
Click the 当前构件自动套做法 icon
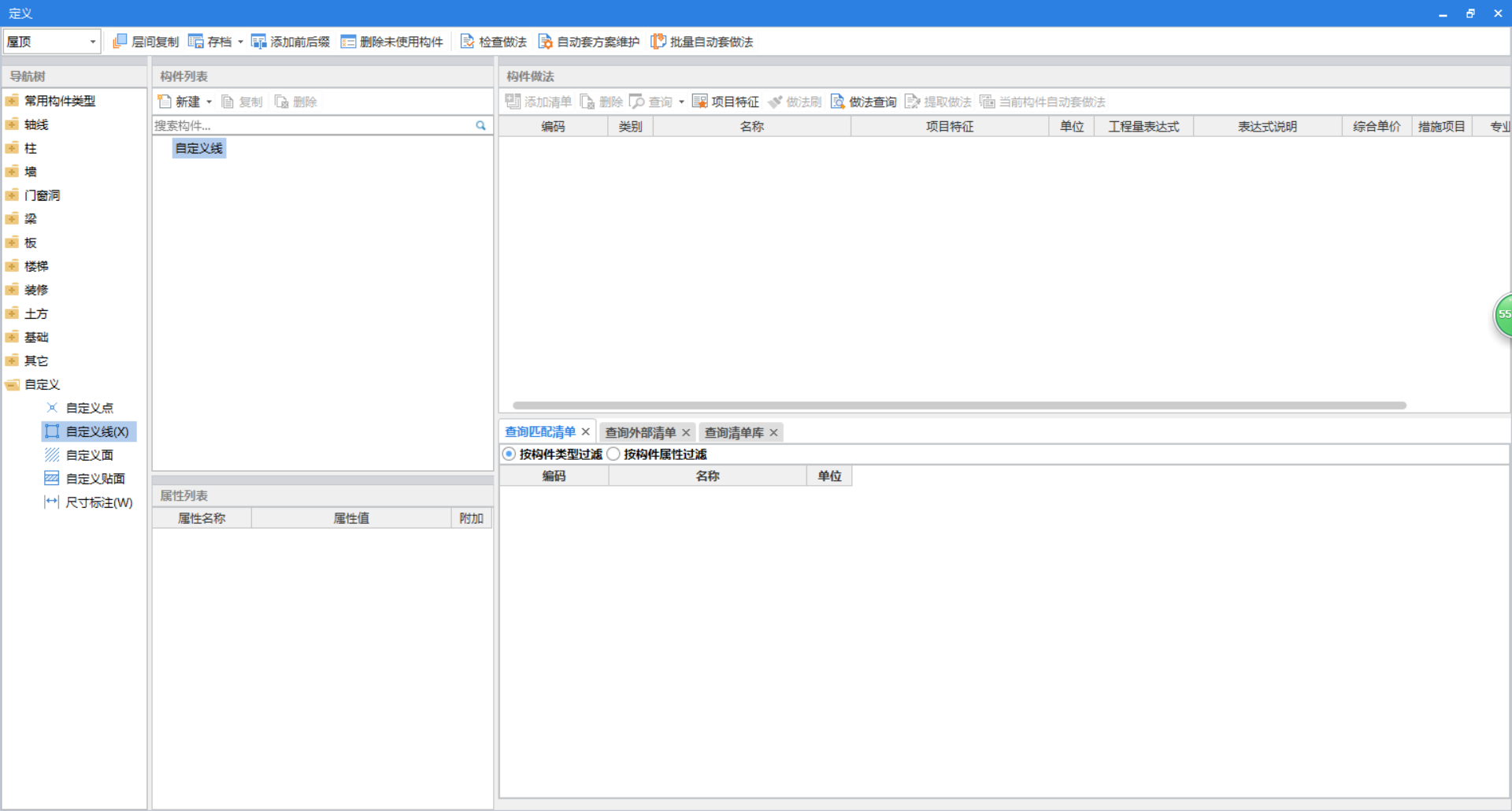coord(988,101)
